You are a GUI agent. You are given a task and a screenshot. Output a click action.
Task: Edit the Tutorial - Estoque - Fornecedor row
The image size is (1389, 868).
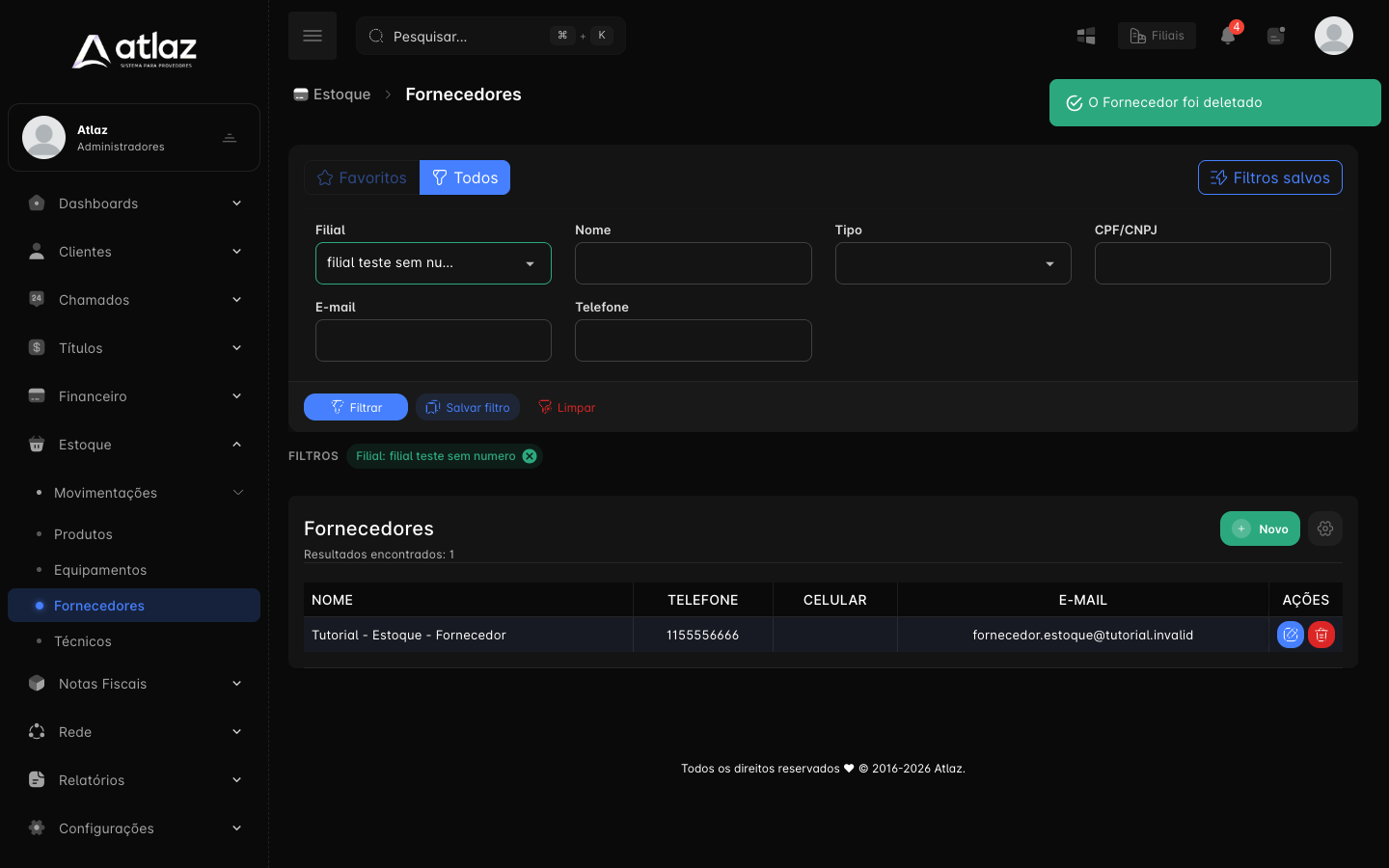pos(1291,635)
